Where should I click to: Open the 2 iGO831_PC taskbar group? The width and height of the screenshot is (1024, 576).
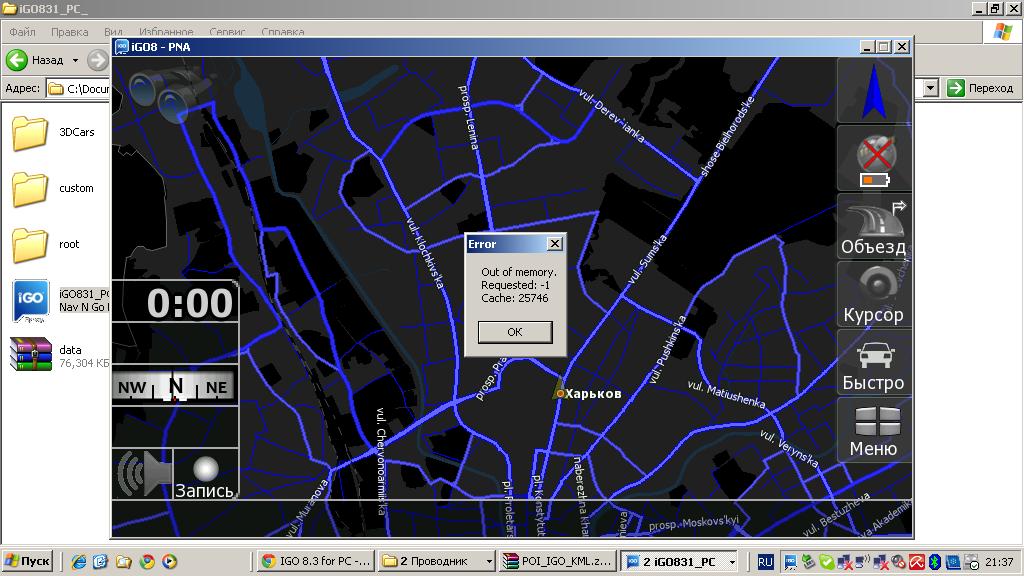(679, 561)
